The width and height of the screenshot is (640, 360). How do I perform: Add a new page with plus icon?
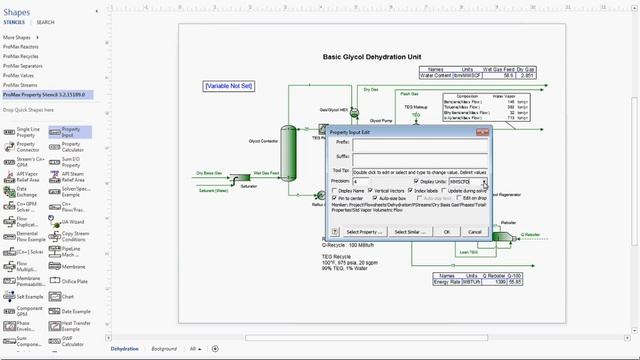215,349
